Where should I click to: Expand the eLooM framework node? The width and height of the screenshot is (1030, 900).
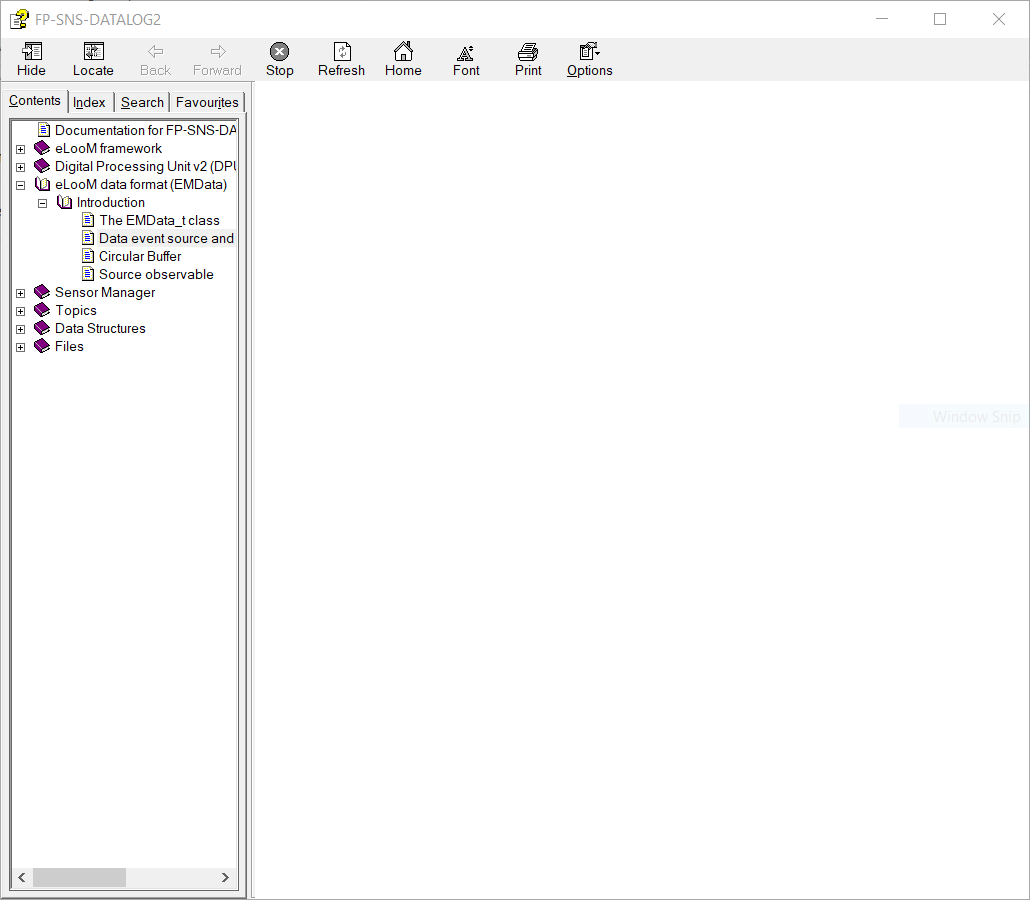click(x=21, y=148)
